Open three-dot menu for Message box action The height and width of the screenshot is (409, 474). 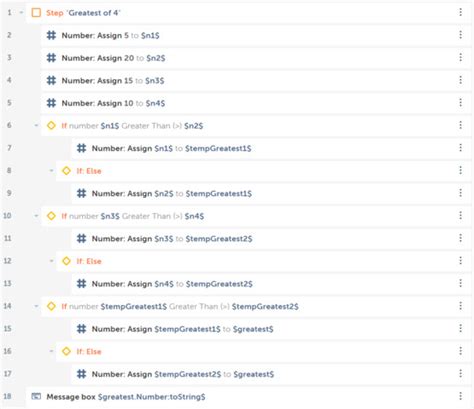click(x=460, y=396)
